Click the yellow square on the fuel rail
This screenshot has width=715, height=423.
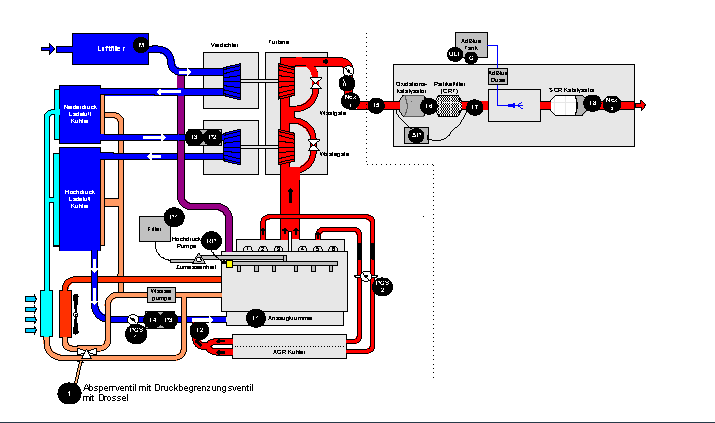(x=229, y=264)
